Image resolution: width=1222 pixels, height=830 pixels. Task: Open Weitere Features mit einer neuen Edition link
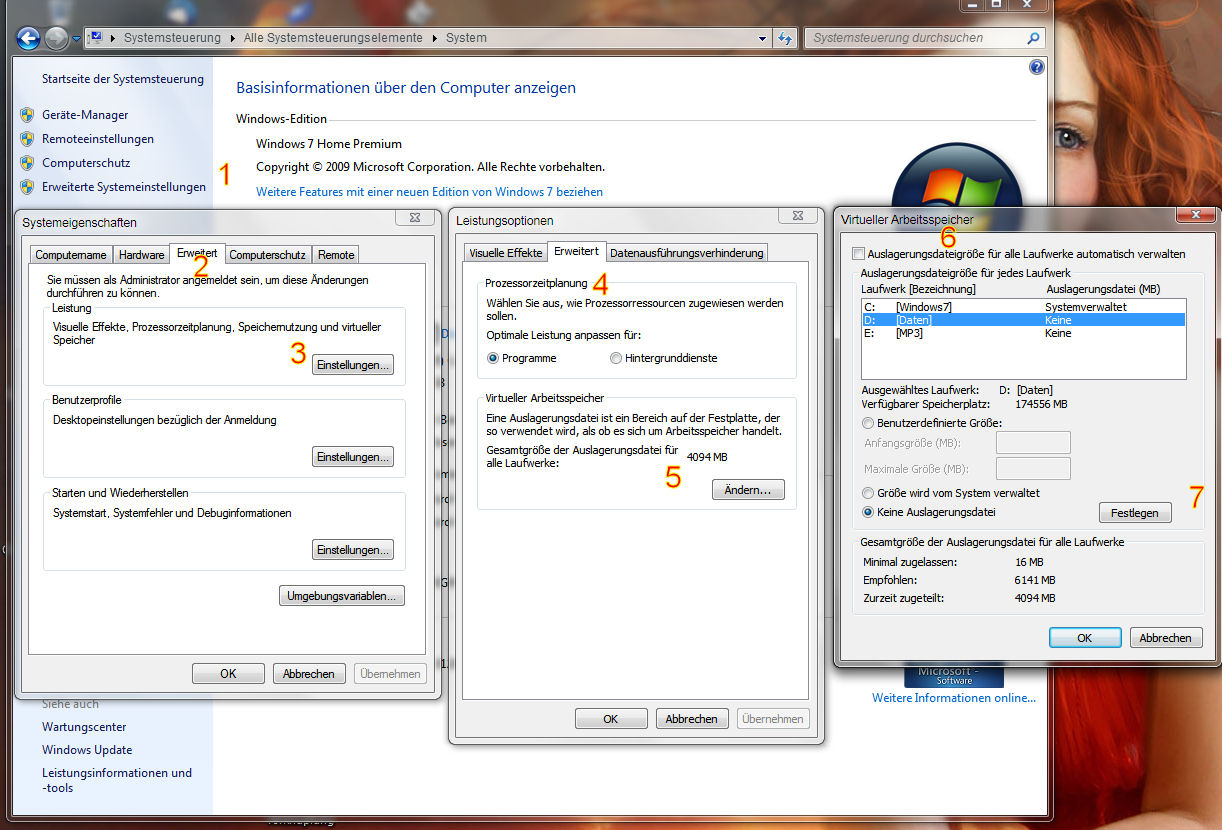tap(430, 191)
